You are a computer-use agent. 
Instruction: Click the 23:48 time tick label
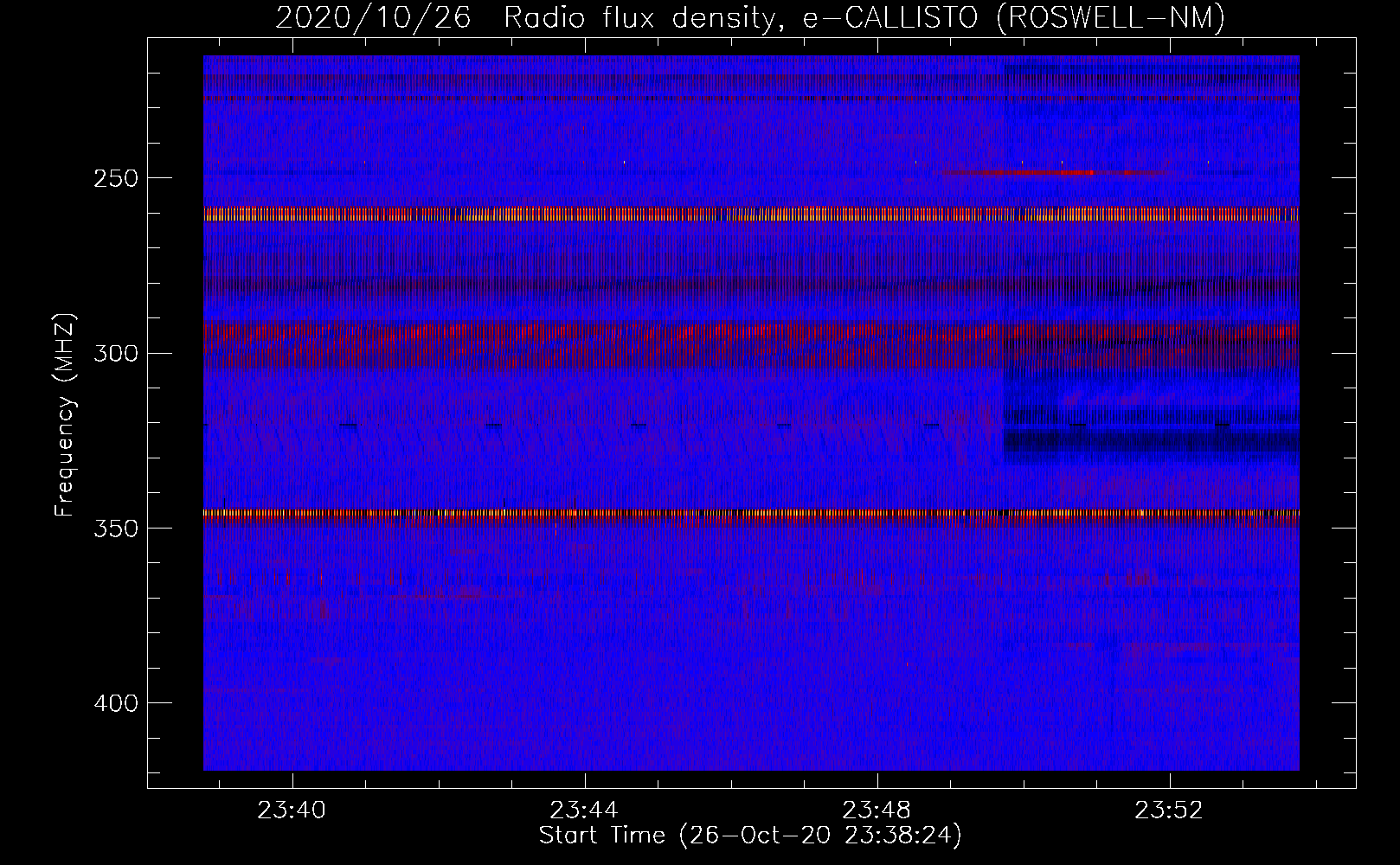[x=877, y=811]
